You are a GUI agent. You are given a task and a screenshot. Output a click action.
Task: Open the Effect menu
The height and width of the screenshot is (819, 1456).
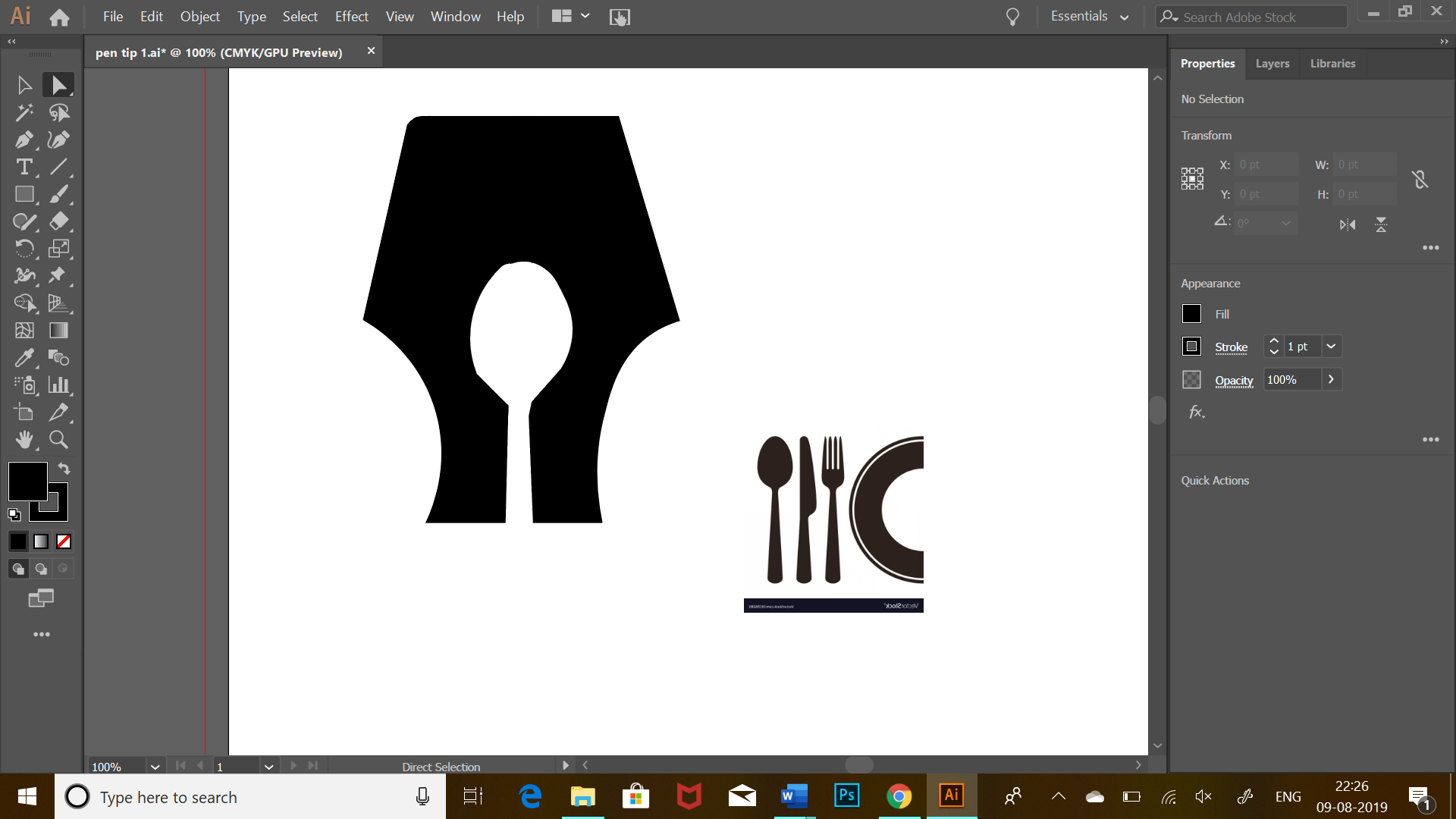pyautogui.click(x=351, y=17)
